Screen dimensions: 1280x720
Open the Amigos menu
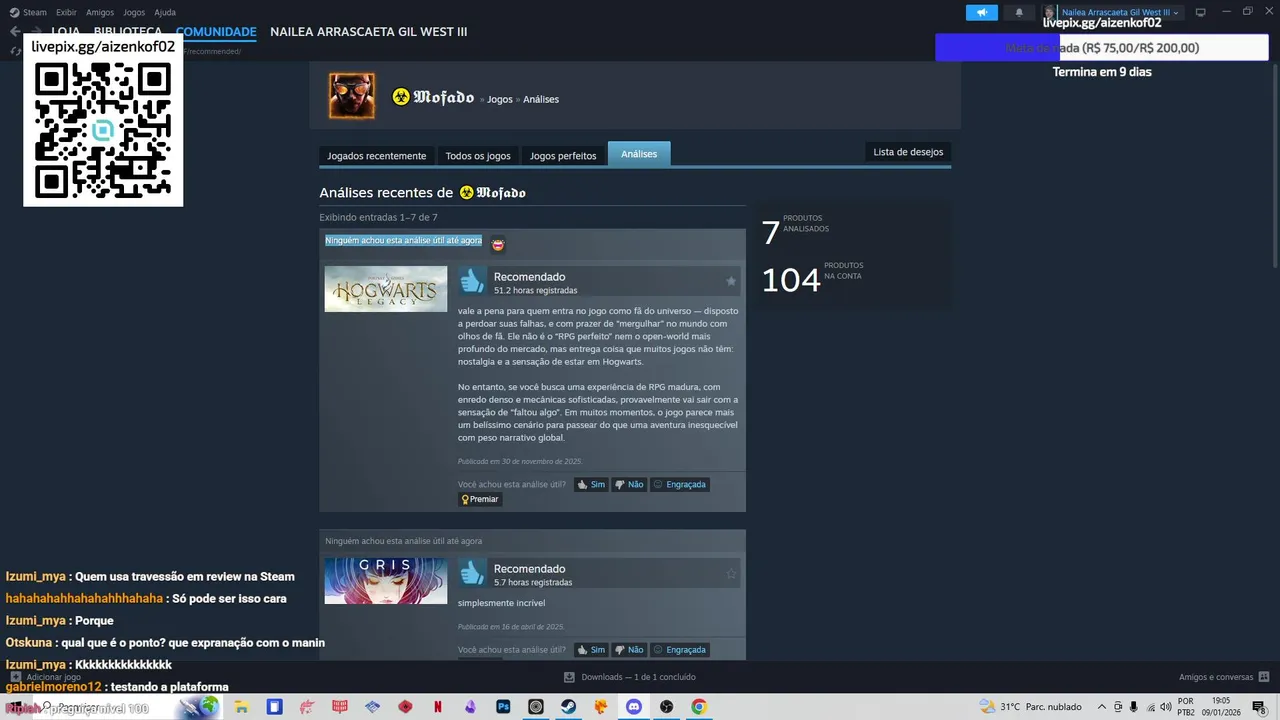point(100,12)
